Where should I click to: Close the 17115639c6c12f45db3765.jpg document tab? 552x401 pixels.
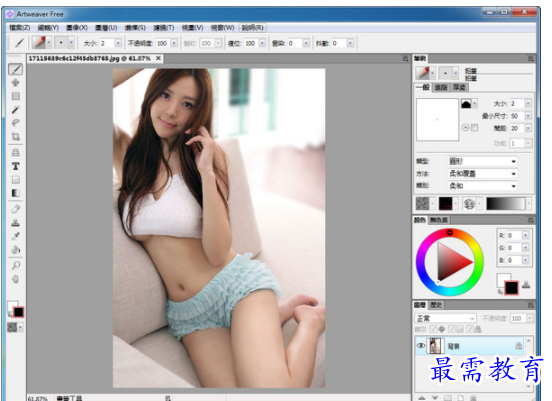pyautogui.click(x=159, y=58)
